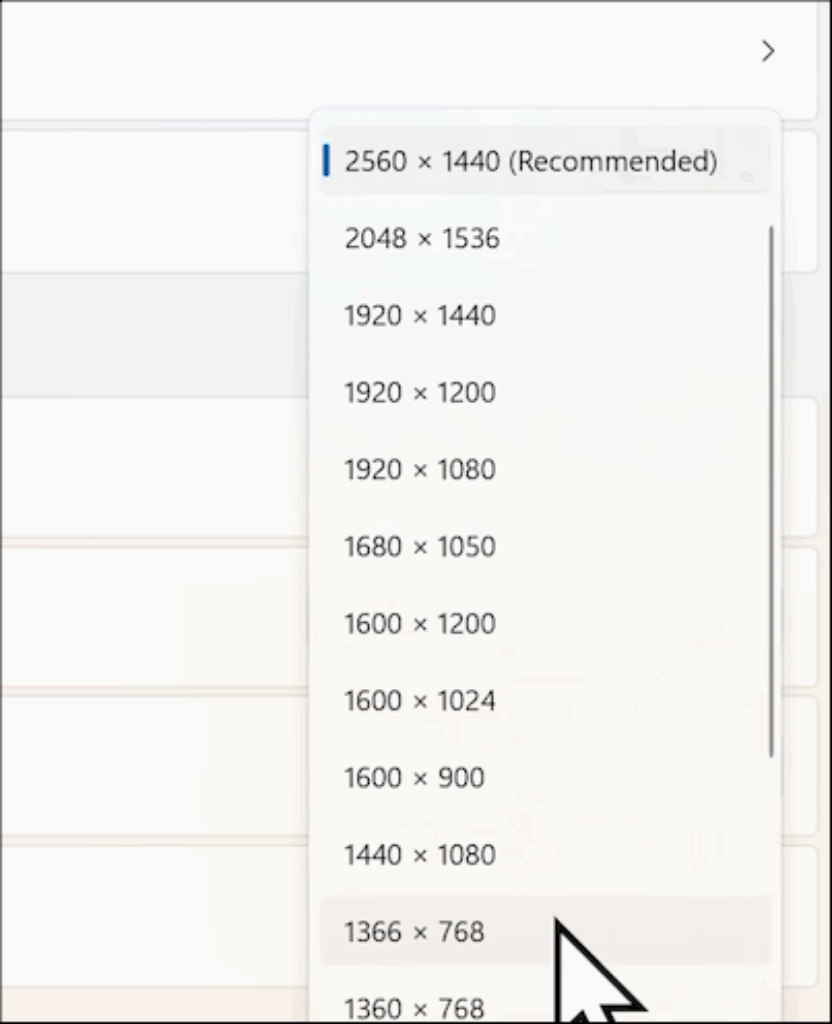Click the resolution list scrollbar thumb
This screenshot has width=832, height=1024.
click(x=771, y=490)
